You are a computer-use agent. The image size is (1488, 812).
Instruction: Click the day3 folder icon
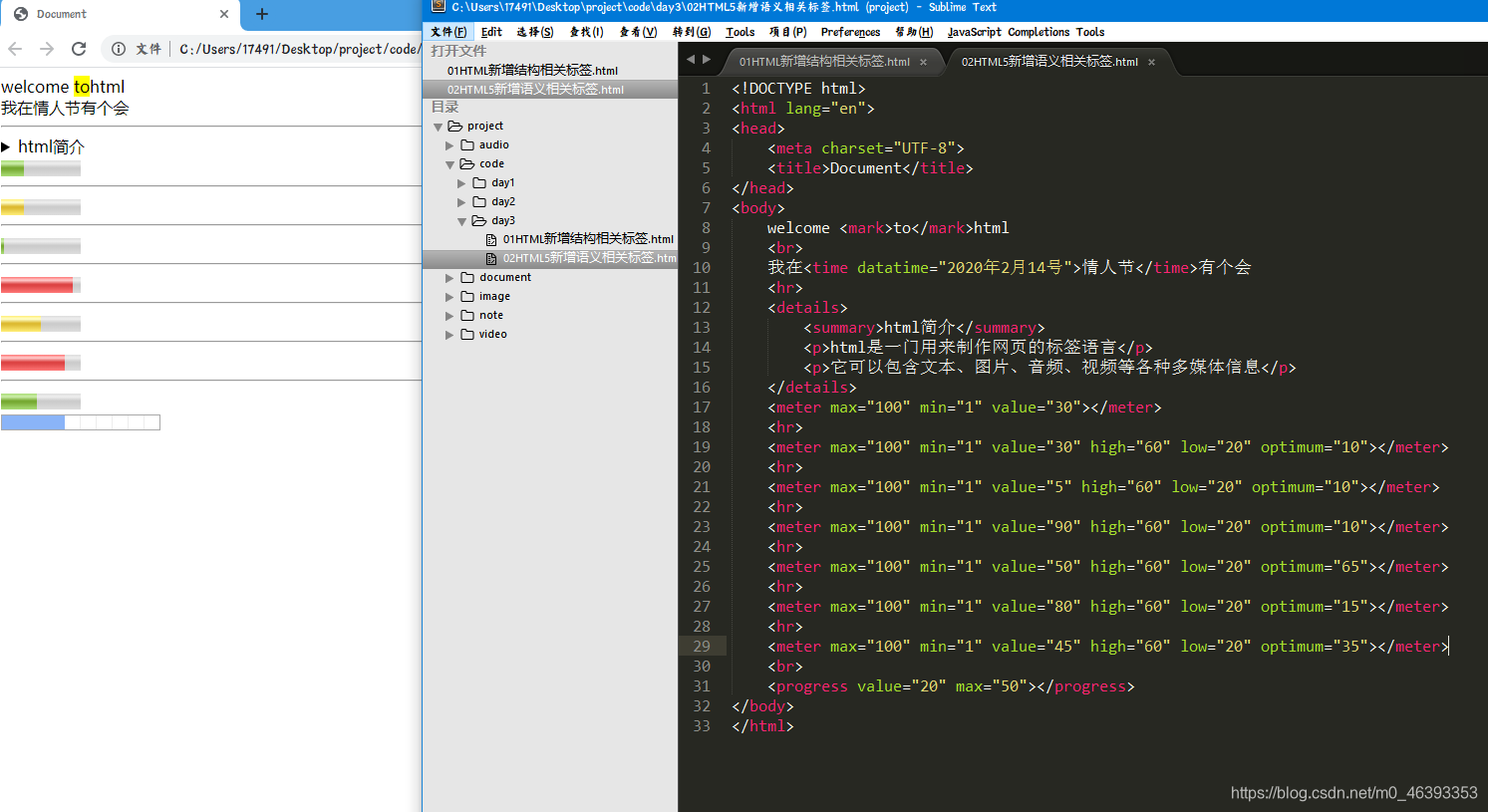tap(479, 220)
